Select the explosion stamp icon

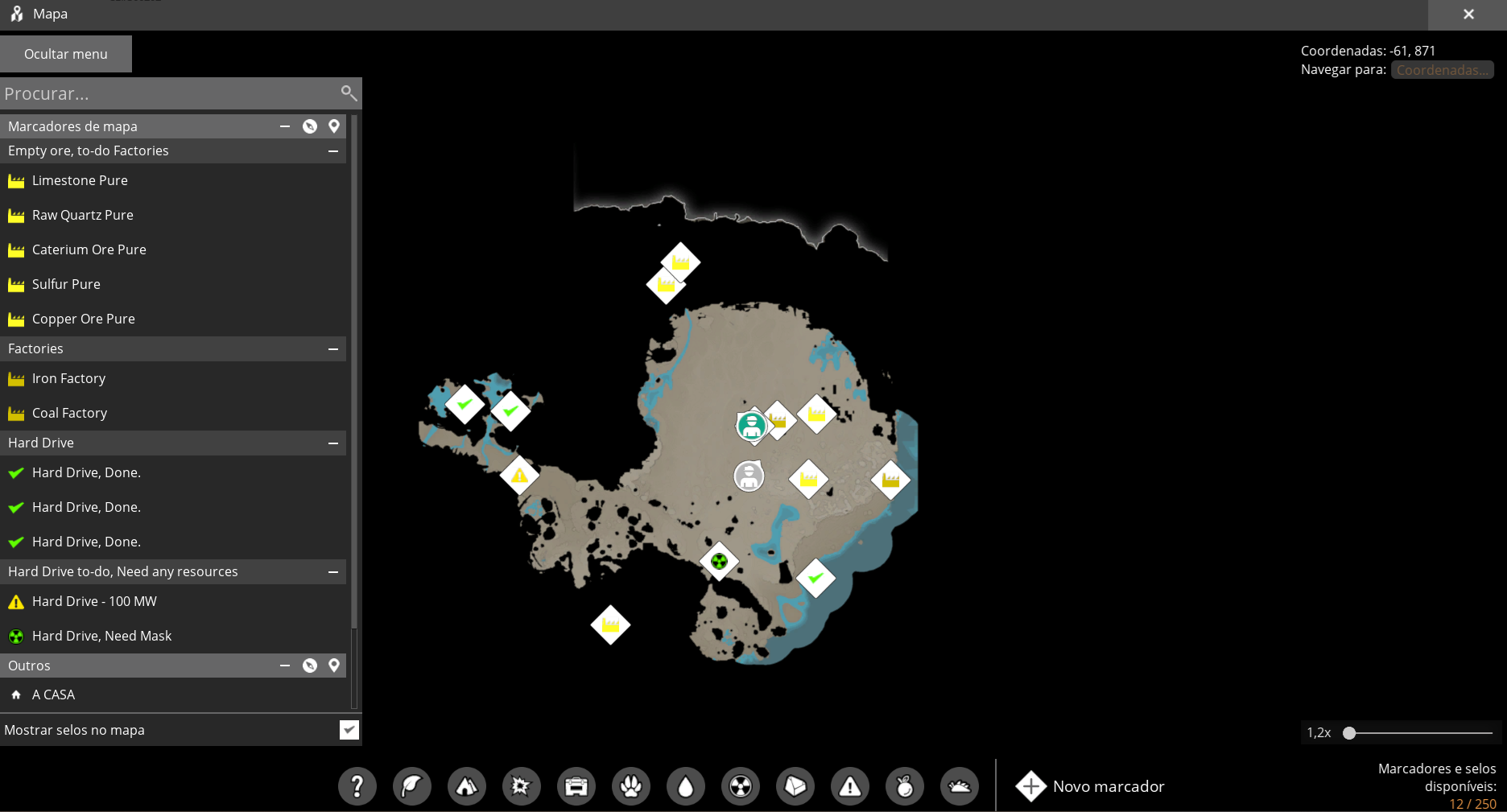[x=522, y=786]
